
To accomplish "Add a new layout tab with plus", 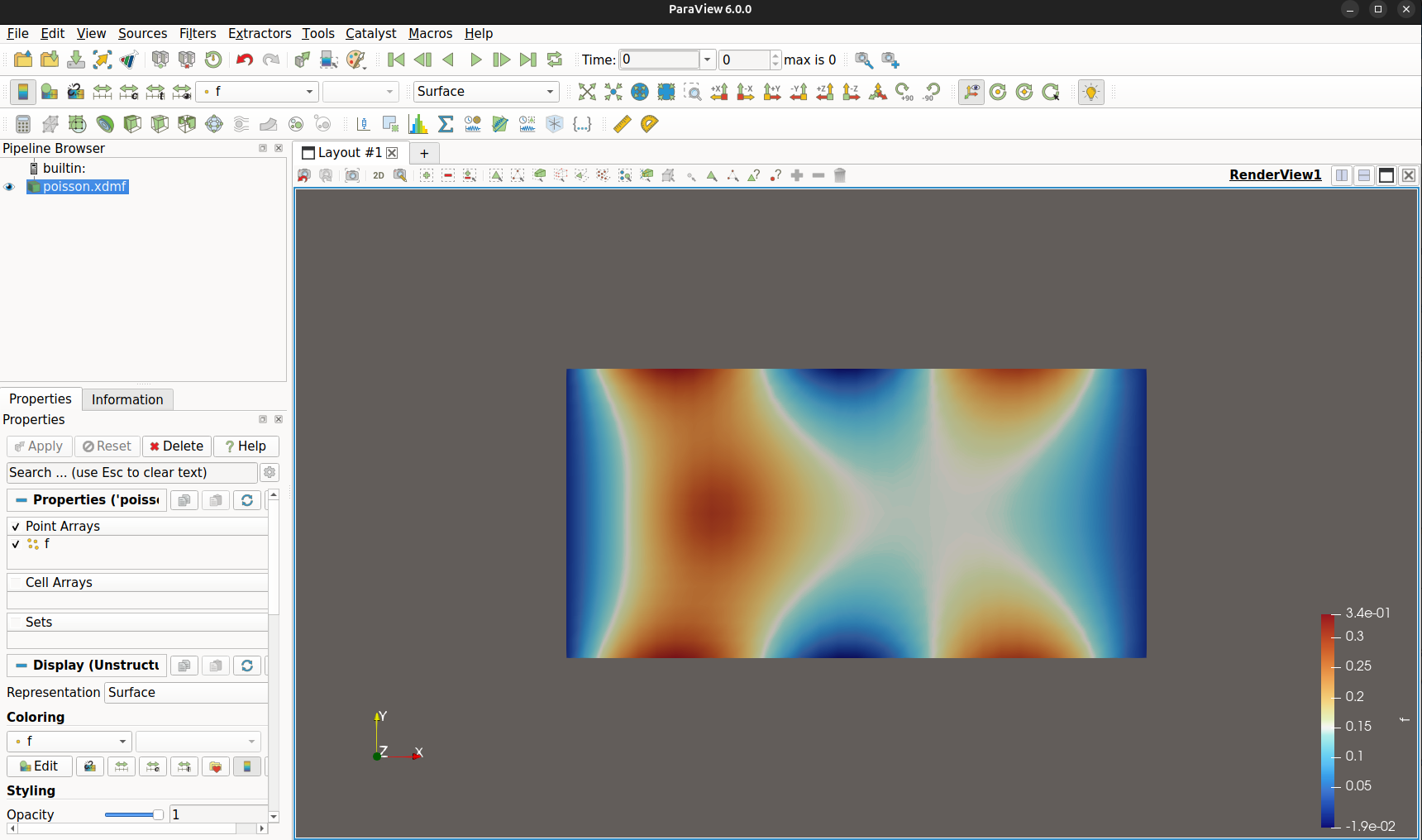I will [424, 153].
